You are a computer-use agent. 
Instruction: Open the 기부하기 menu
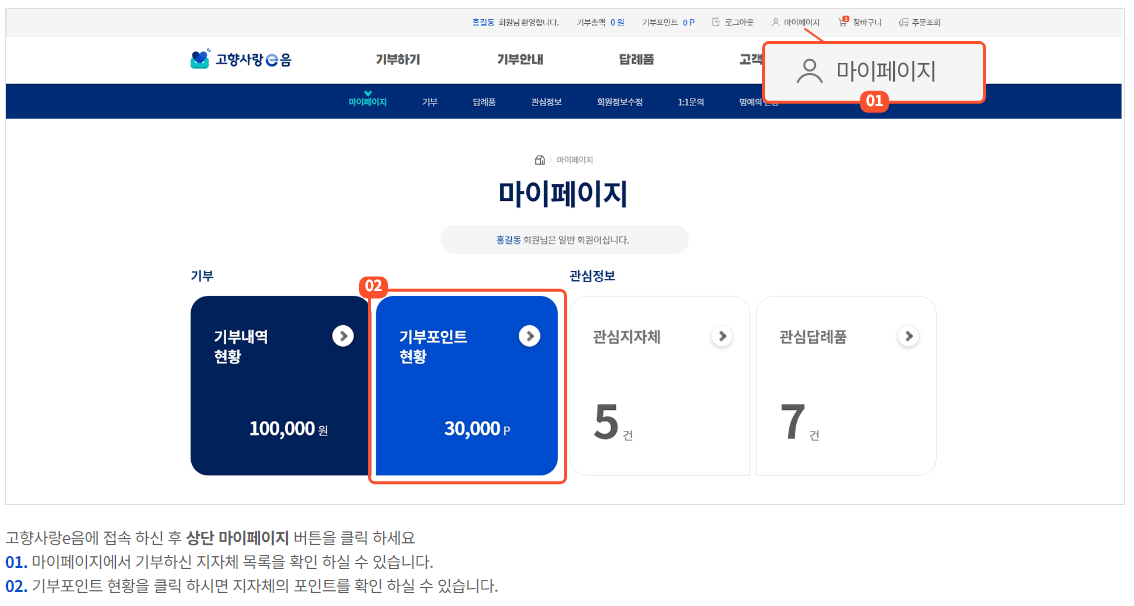(x=397, y=59)
